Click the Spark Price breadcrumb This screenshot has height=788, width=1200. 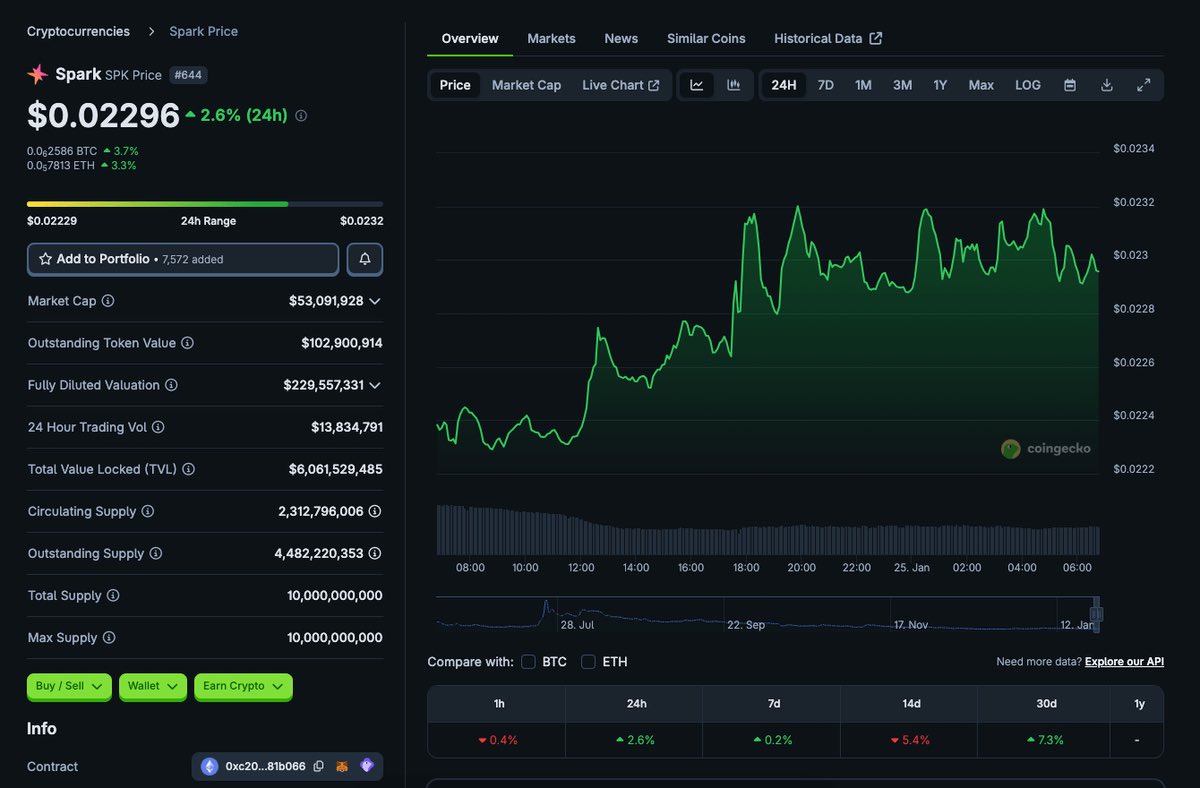203,31
